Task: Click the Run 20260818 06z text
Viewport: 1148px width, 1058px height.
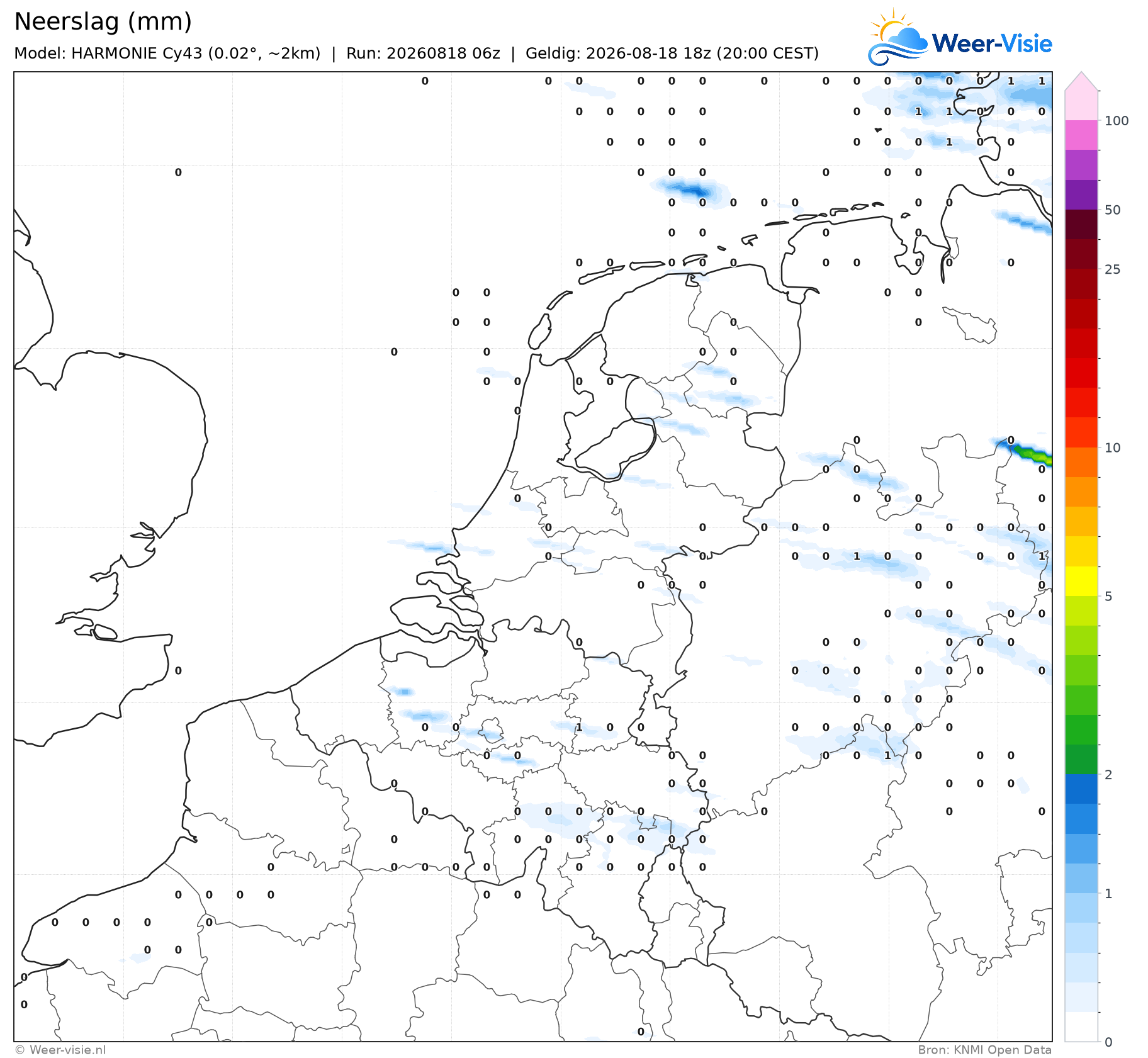Action: pos(423,53)
